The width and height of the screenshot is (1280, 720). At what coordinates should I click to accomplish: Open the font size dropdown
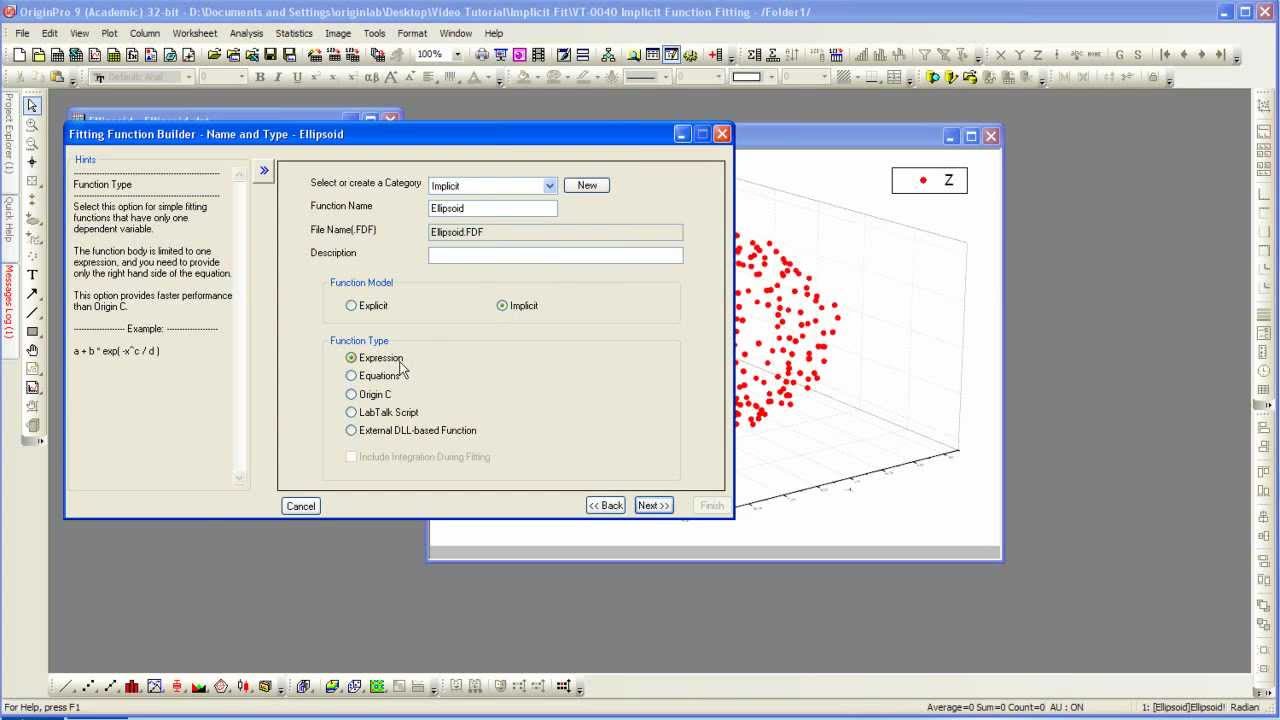(241, 77)
